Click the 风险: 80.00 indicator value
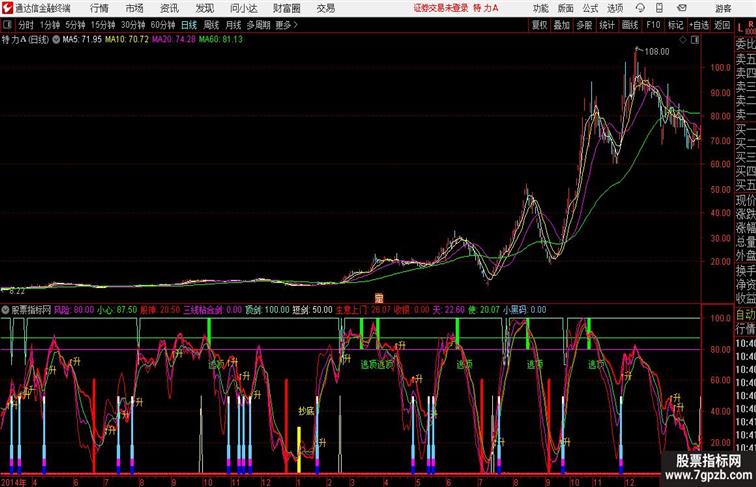 (74, 310)
